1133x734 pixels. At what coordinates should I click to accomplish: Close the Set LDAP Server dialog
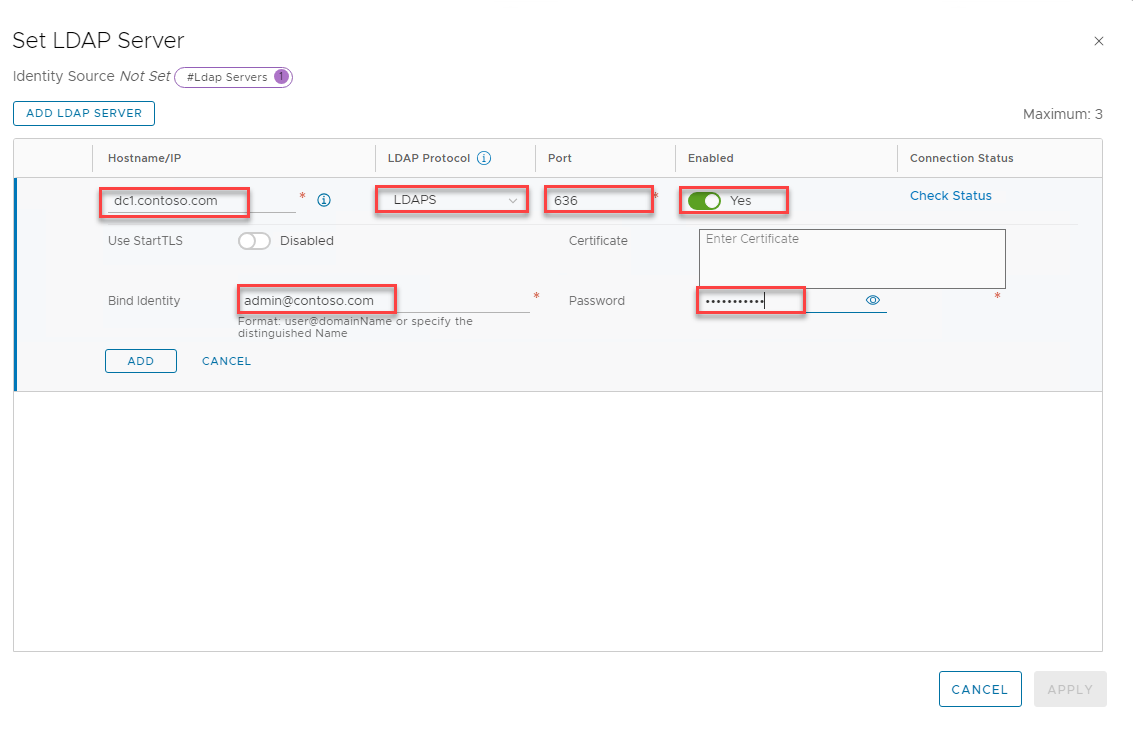1098,41
